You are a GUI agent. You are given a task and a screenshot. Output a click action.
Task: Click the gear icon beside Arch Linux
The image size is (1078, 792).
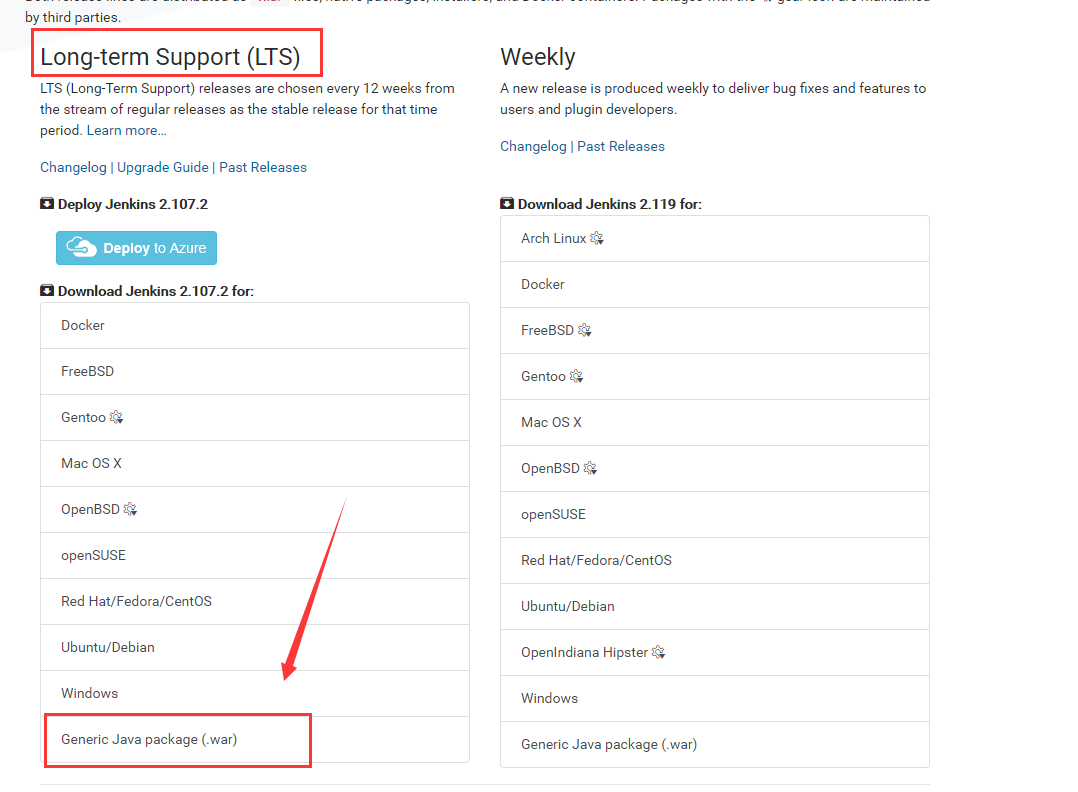tap(597, 239)
